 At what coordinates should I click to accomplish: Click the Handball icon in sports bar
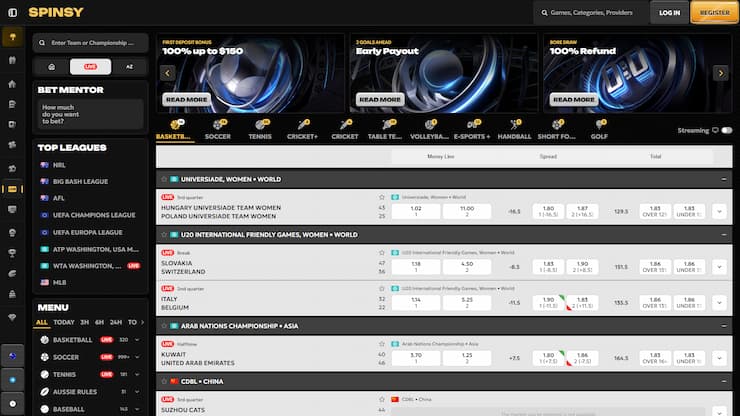514,125
